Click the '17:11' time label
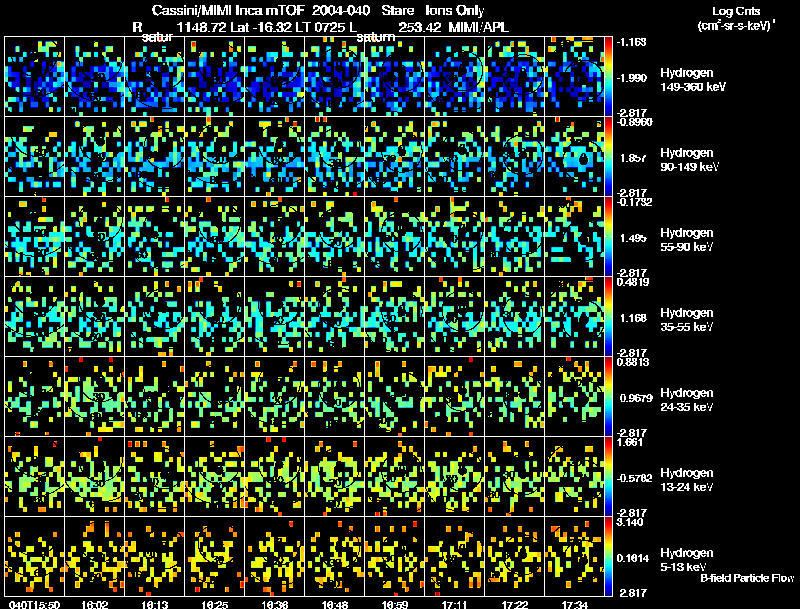The width and height of the screenshot is (800, 609). (455, 604)
